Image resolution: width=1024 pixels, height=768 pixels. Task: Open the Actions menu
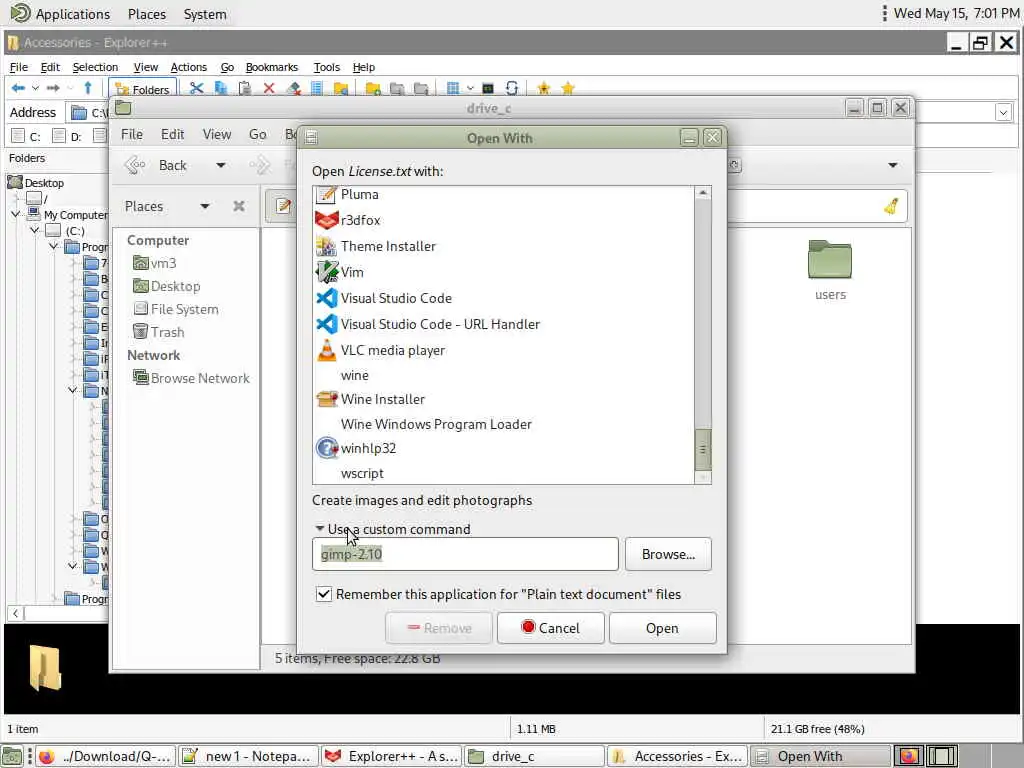tap(188, 67)
